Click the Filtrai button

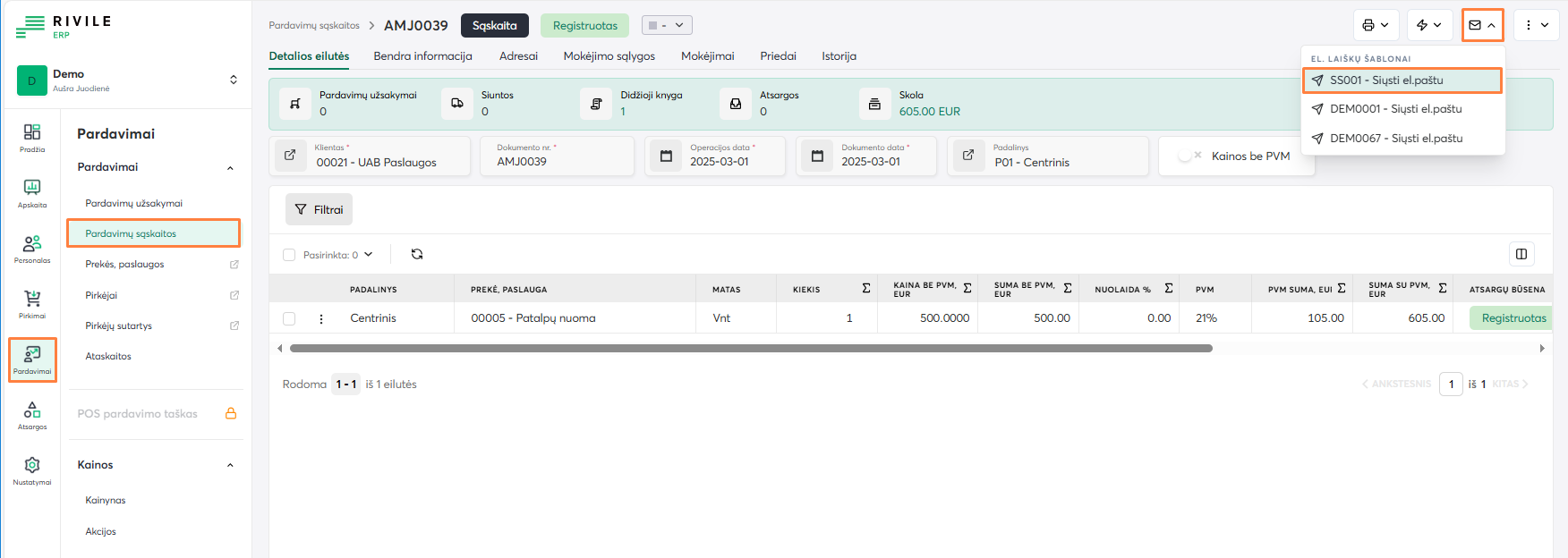point(319,209)
